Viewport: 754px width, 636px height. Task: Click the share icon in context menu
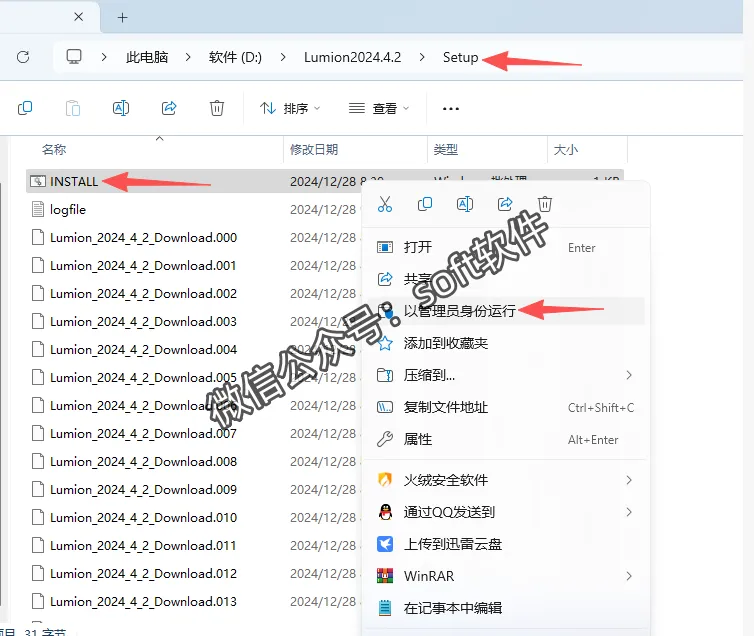coord(505,204)
